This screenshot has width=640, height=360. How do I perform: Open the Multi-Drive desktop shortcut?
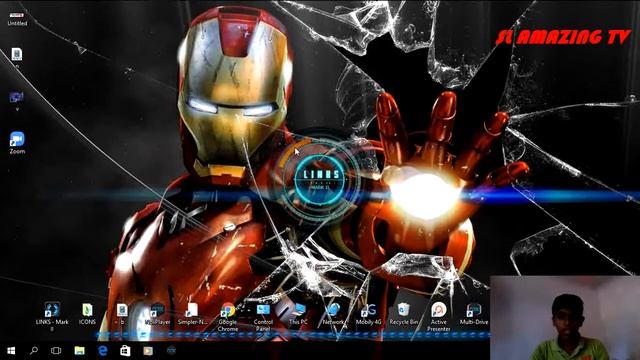pos(474,313)
